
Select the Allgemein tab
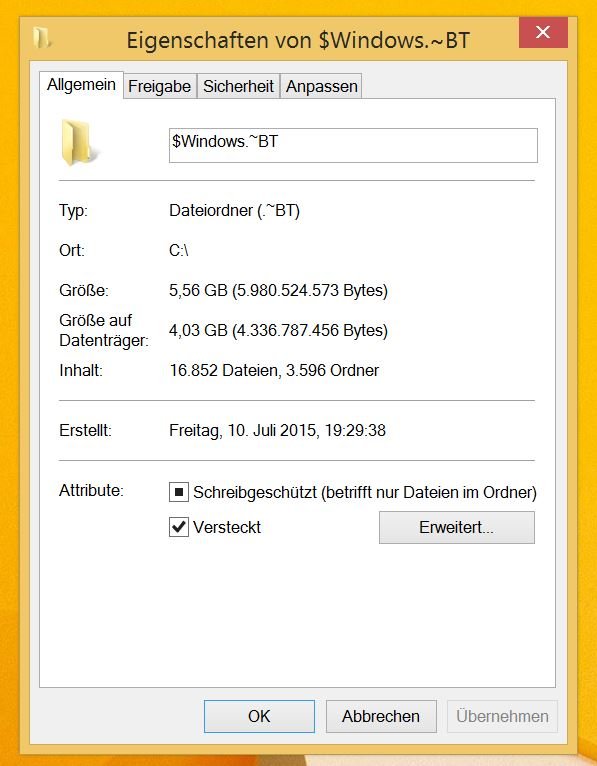pos(81,85)
